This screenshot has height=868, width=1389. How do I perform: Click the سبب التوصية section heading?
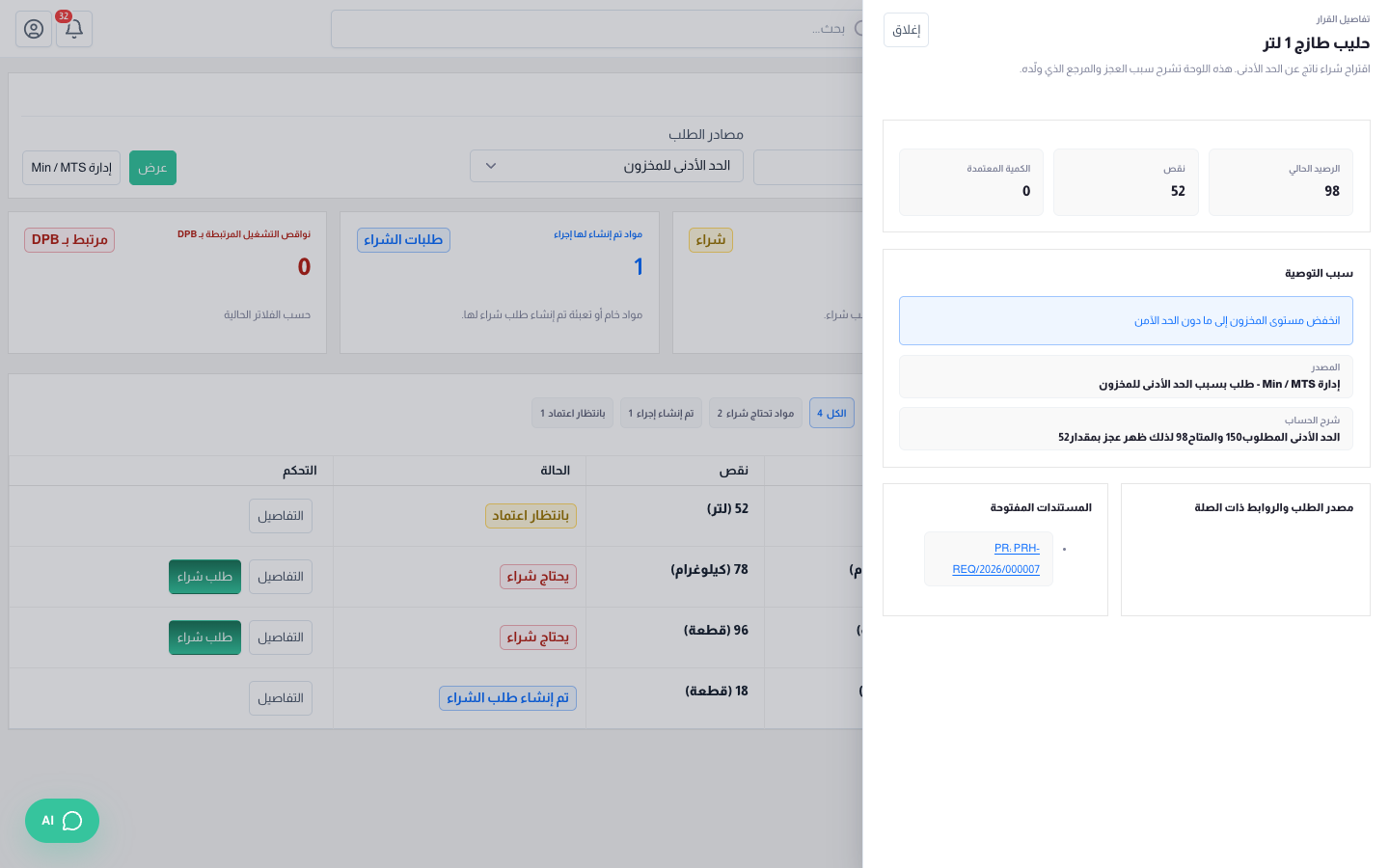point(1319,273)
